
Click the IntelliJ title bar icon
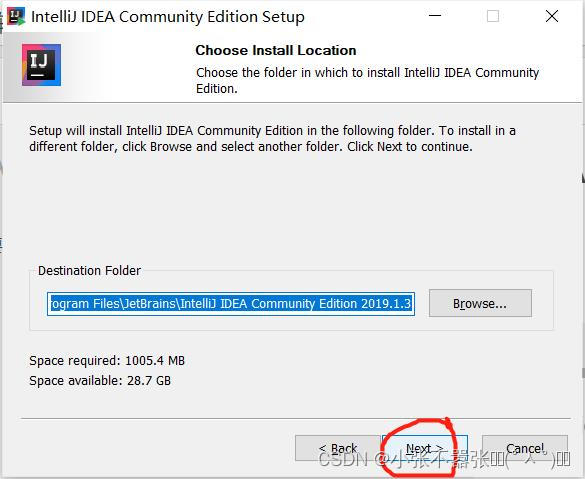pyautogui.click(x=16, y=16)
